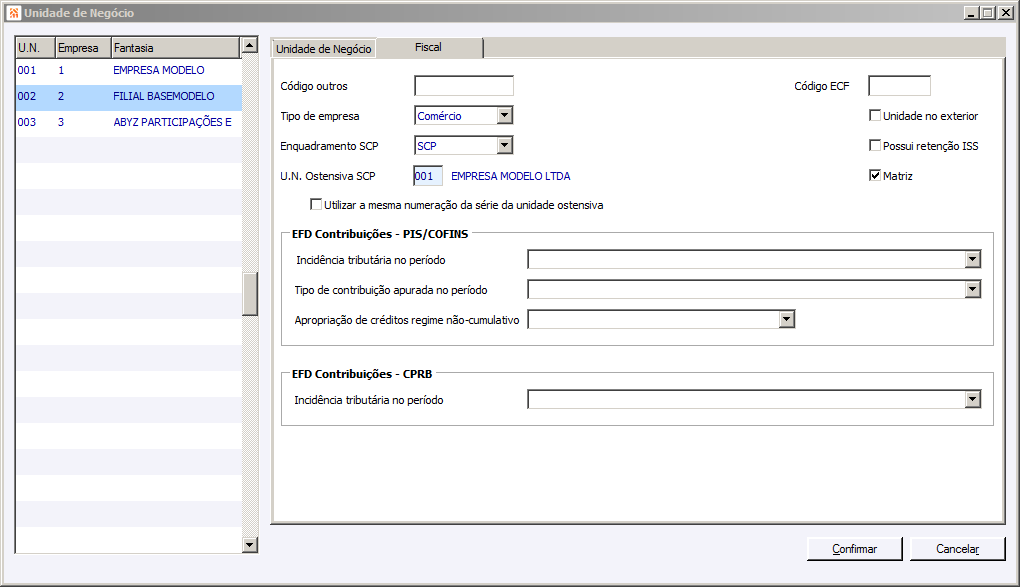Check Utilizar a mesma numeração da série option

pyautogui.click(x=316, y=204)
